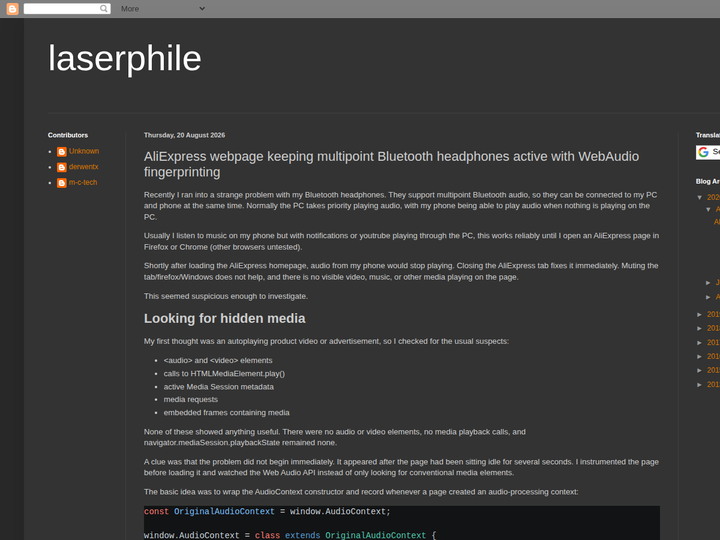This screenshot has width=720, height=540.
Task: Click the Blogger logo in the navbar
Action: 12,9
